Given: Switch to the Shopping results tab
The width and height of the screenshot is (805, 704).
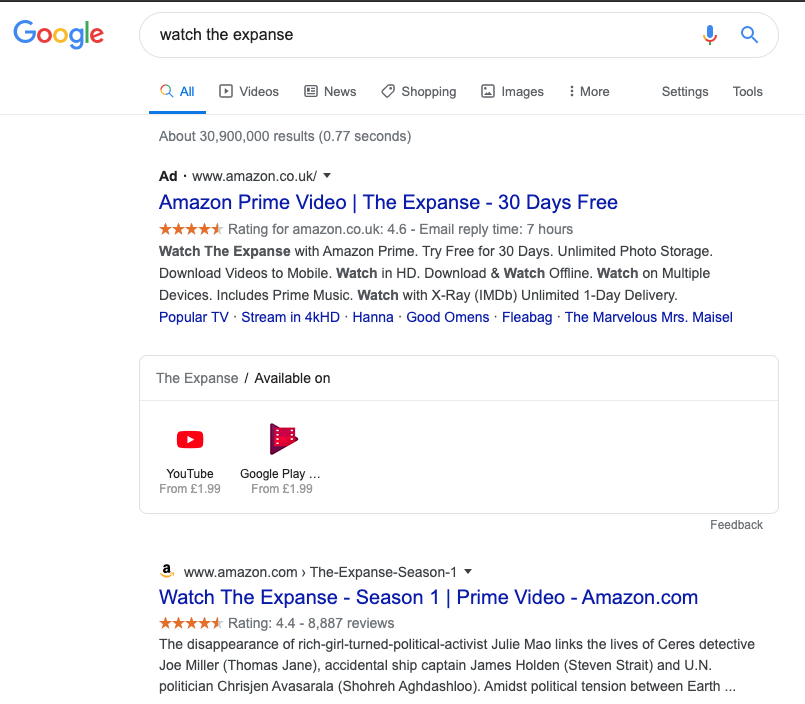Looking at the screenshot, I should [x=418, y=91].
